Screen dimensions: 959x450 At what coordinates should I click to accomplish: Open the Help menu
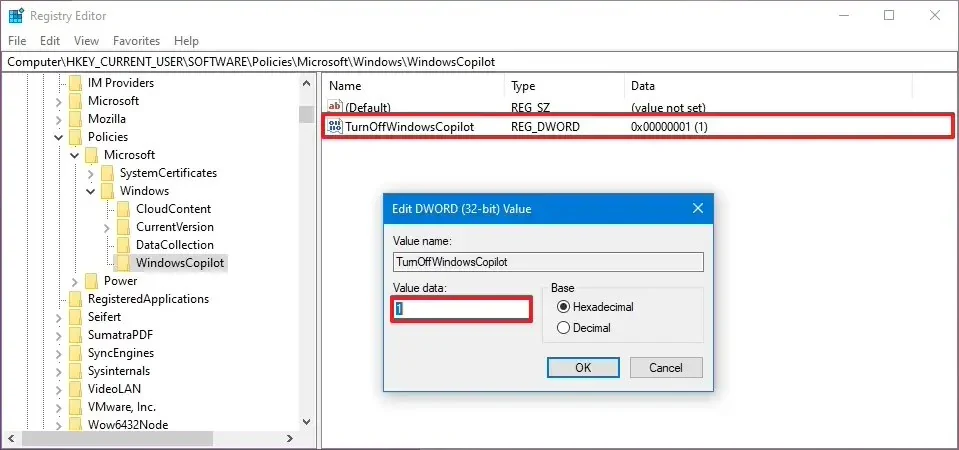pos(186,41)
